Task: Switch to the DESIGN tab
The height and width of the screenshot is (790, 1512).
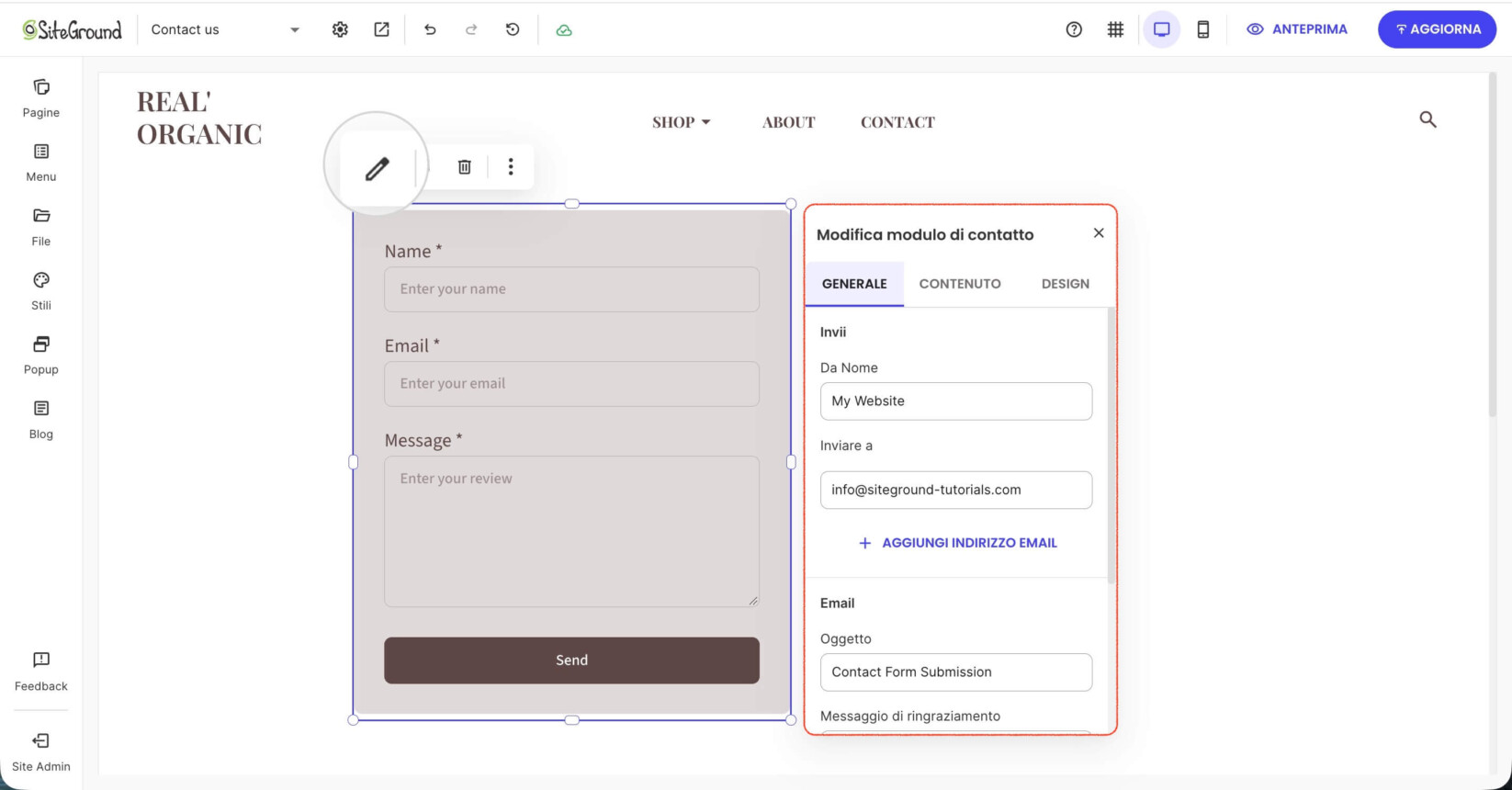Action: pyautogui.click(x=1066, y=284)
